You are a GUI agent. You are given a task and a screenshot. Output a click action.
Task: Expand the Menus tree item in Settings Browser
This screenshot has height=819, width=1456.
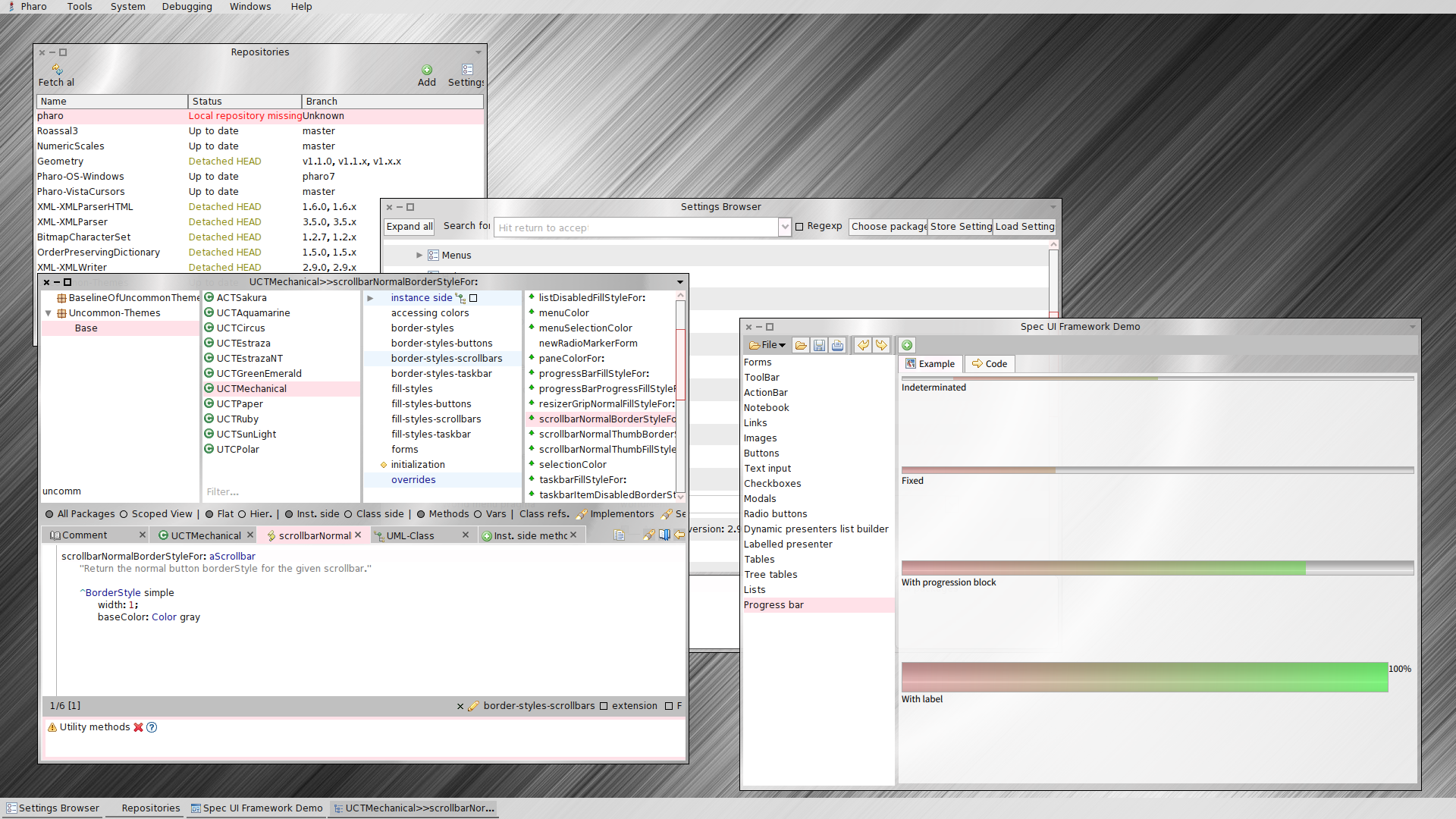click(x=418, y=255)
